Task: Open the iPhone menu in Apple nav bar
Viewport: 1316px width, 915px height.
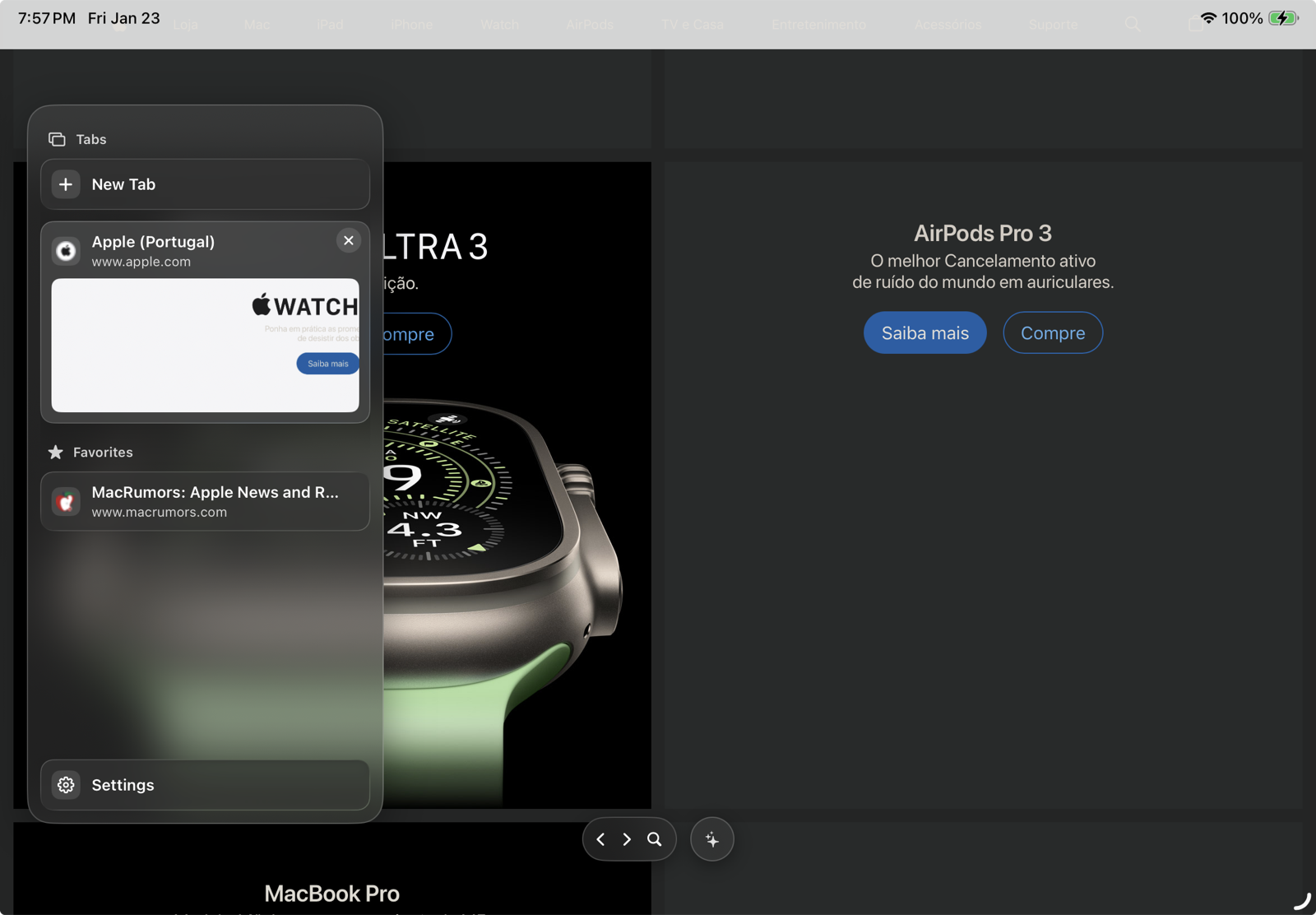Action: (x=412, y=25)
